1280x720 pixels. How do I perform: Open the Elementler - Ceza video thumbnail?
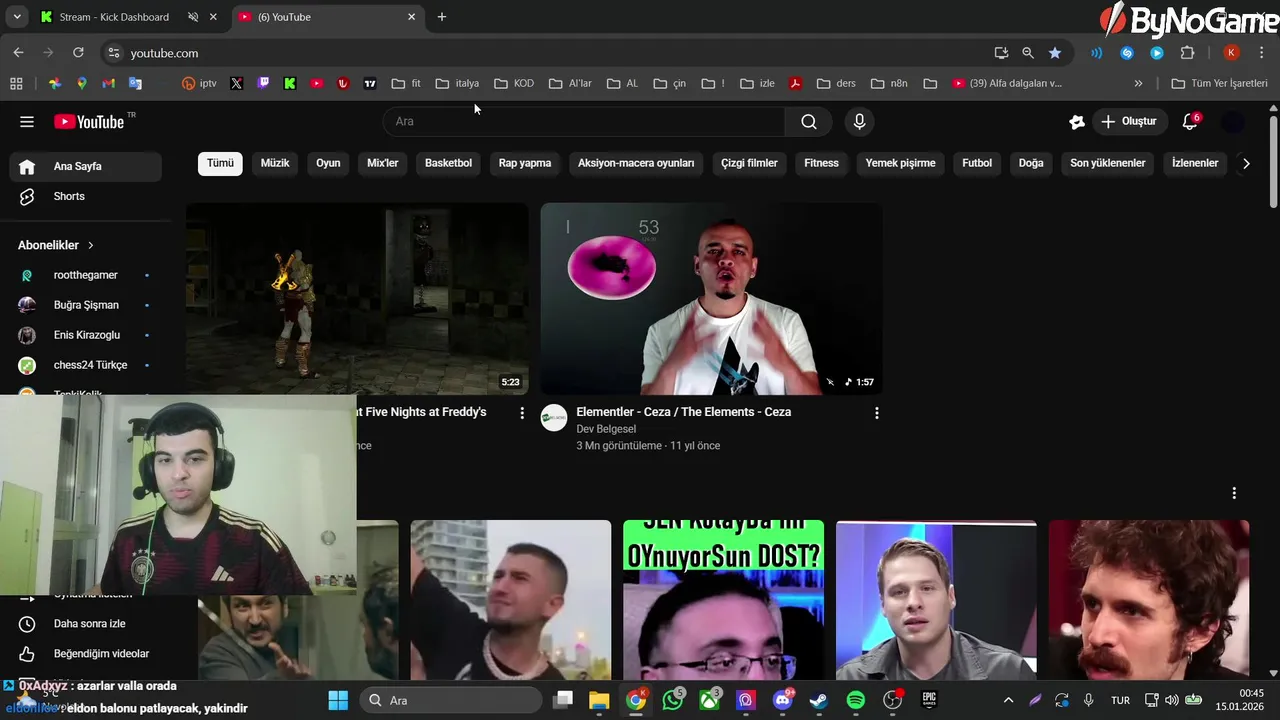[711, 299]
